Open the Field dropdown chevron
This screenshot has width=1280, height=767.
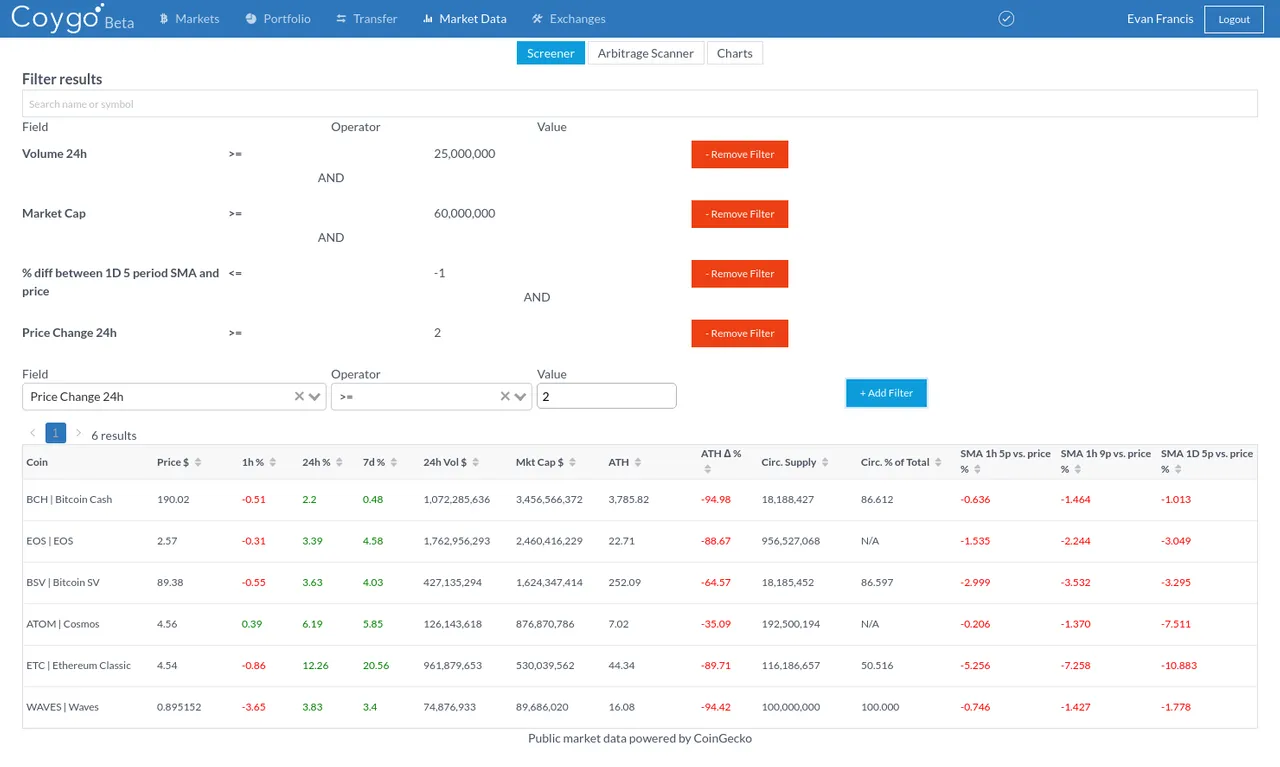pos(316,396)
